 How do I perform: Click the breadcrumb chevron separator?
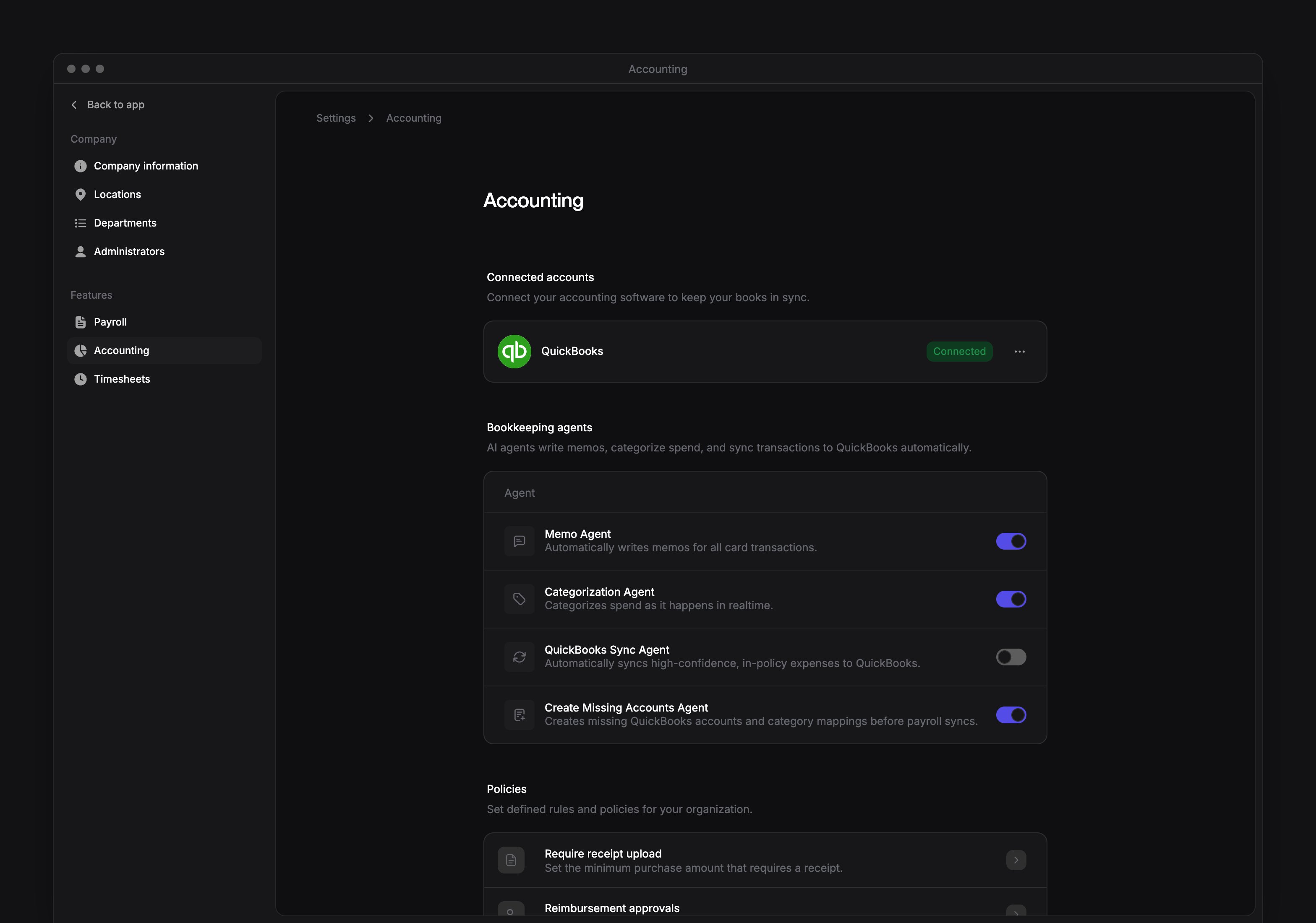point(371,118)
